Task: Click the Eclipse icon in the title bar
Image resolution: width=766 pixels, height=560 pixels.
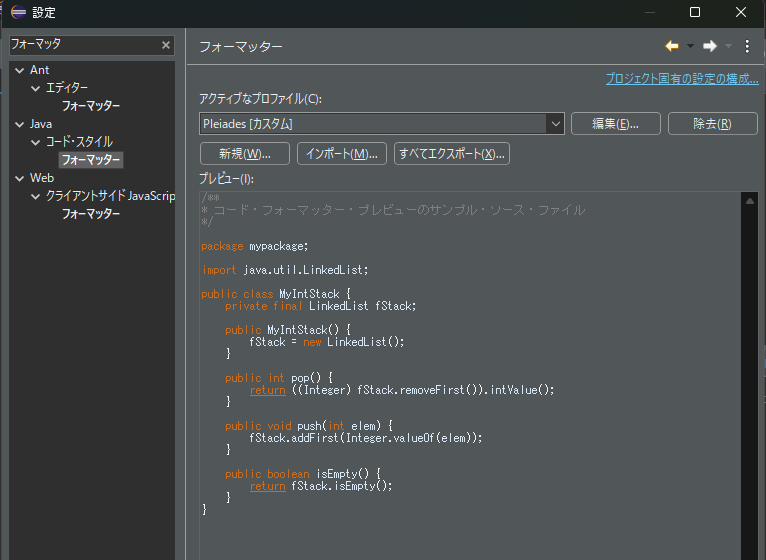Action: [18, 13]
